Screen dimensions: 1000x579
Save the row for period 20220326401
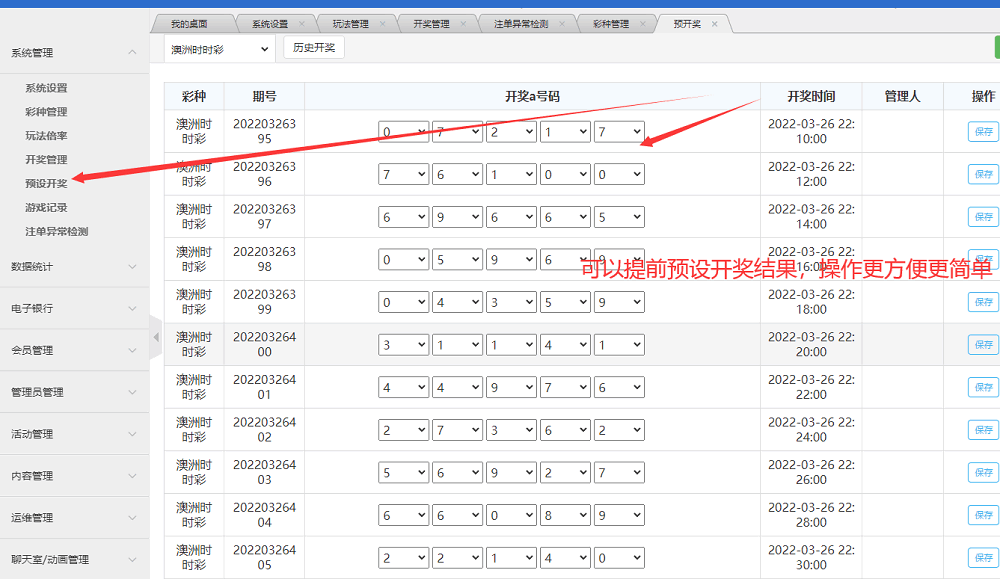[x=982, y=387]
